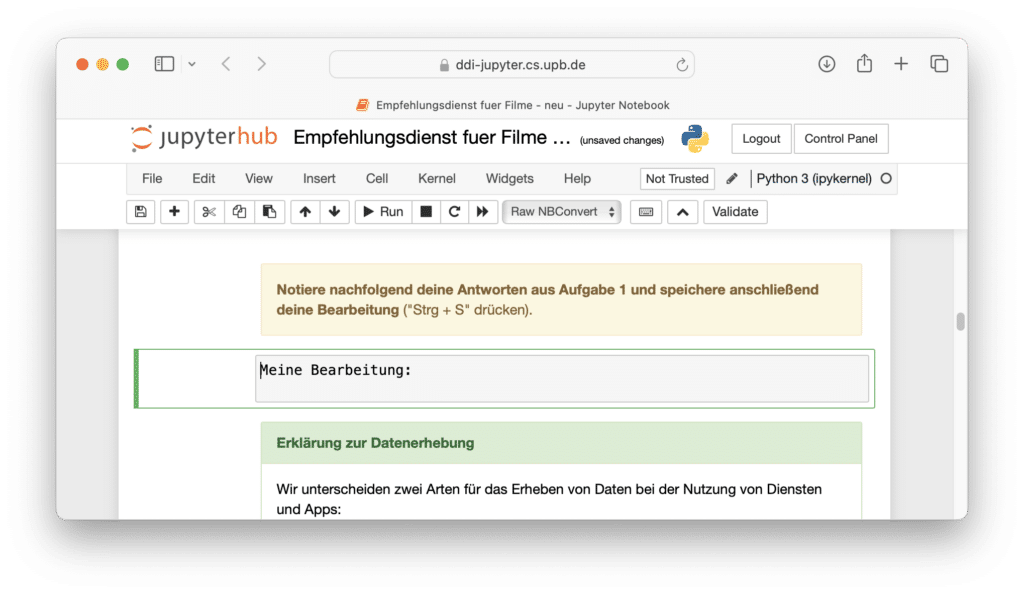The height and width of the screenshot is (594, 1024).
Task: Save the notebook with the floppy disk icon
Action: pyautogui.click(x=140, y=211)
